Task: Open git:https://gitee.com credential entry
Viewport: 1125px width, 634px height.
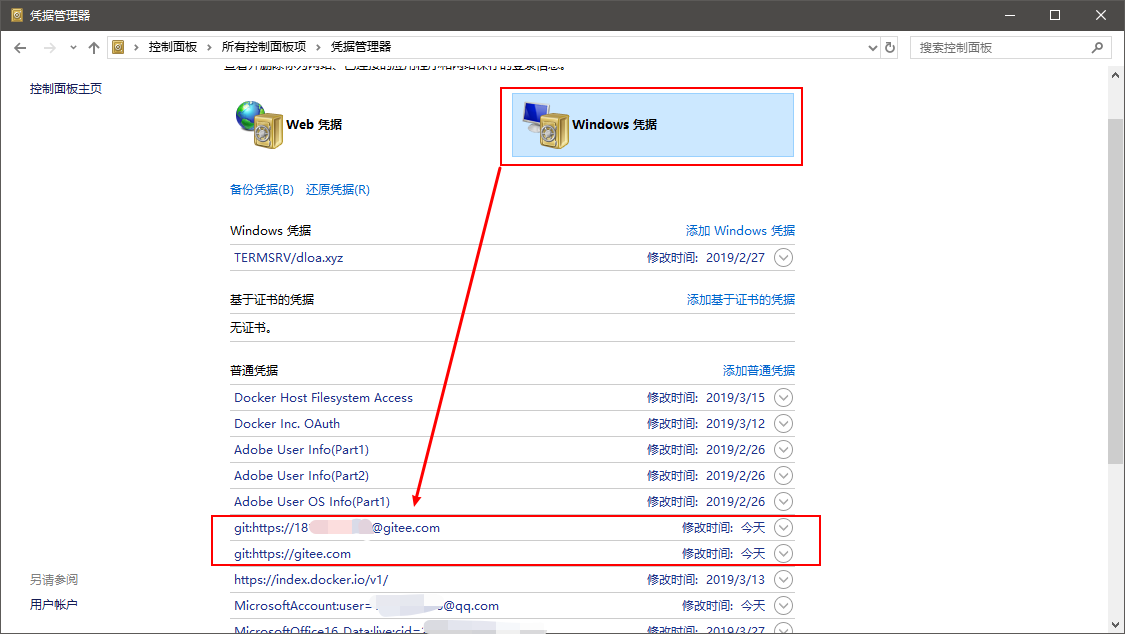Action: [293, 554]
